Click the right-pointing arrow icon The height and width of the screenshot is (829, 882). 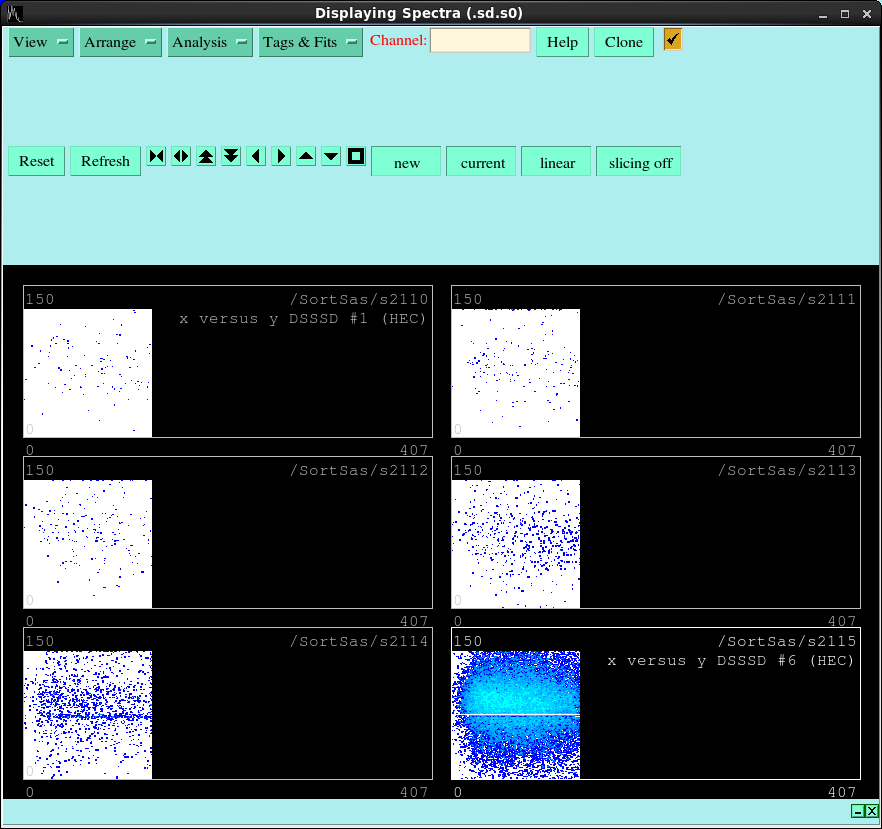[281, 157]
